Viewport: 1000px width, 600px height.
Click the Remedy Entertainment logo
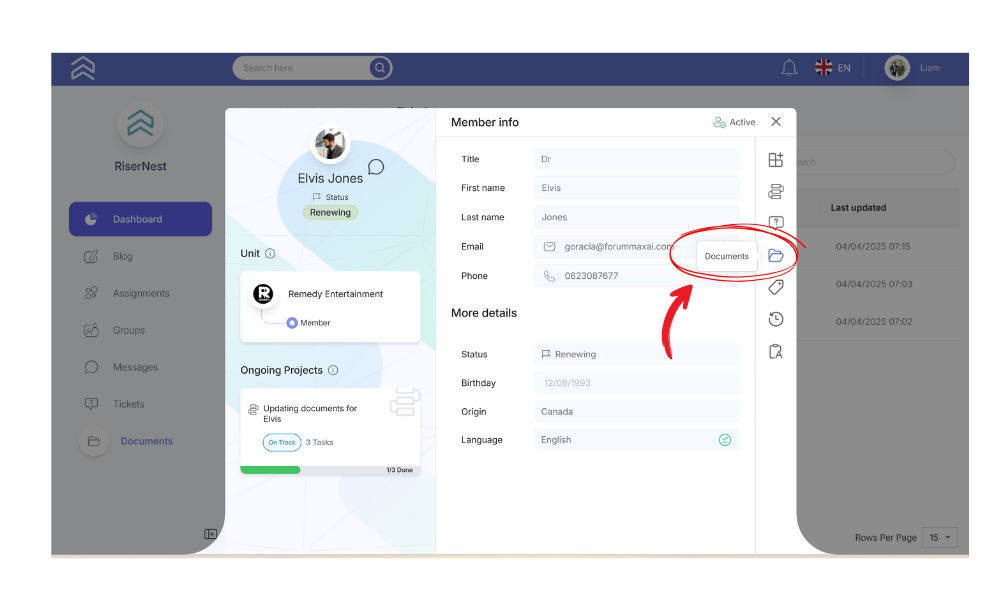263,294
